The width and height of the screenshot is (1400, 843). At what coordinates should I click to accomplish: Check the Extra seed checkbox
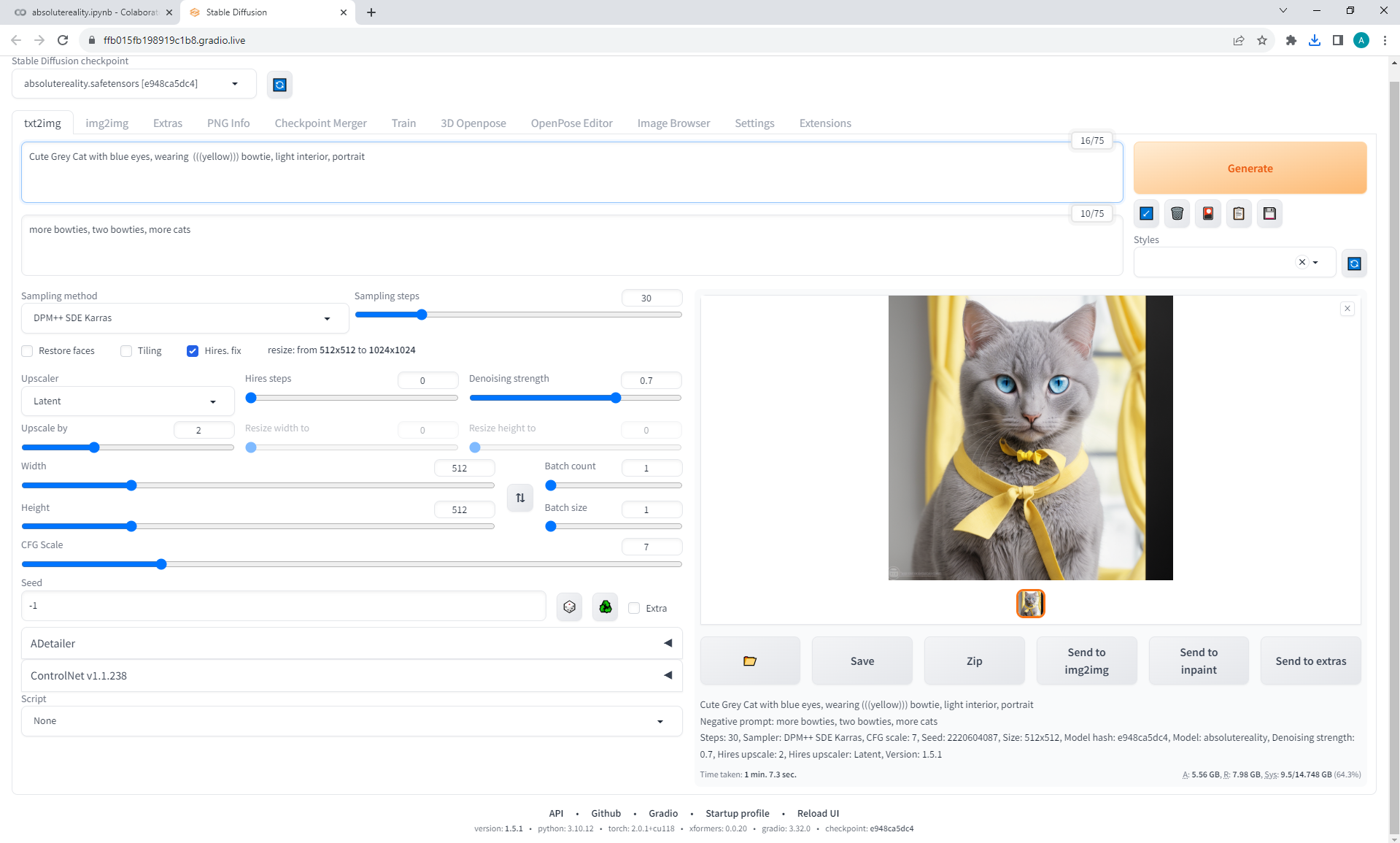click(634, 608)
